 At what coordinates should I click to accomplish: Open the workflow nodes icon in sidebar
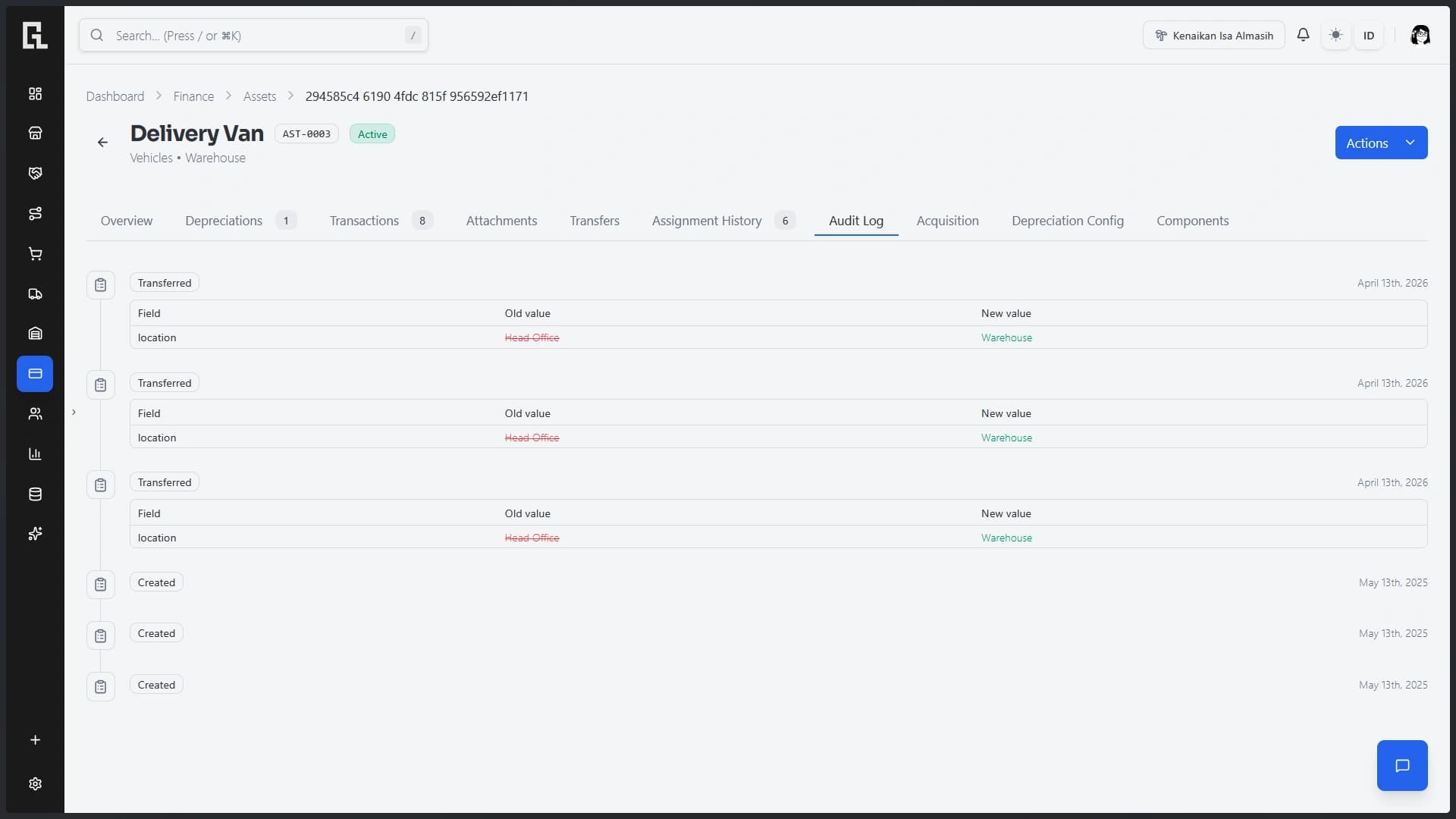click(x=35, y=214)
